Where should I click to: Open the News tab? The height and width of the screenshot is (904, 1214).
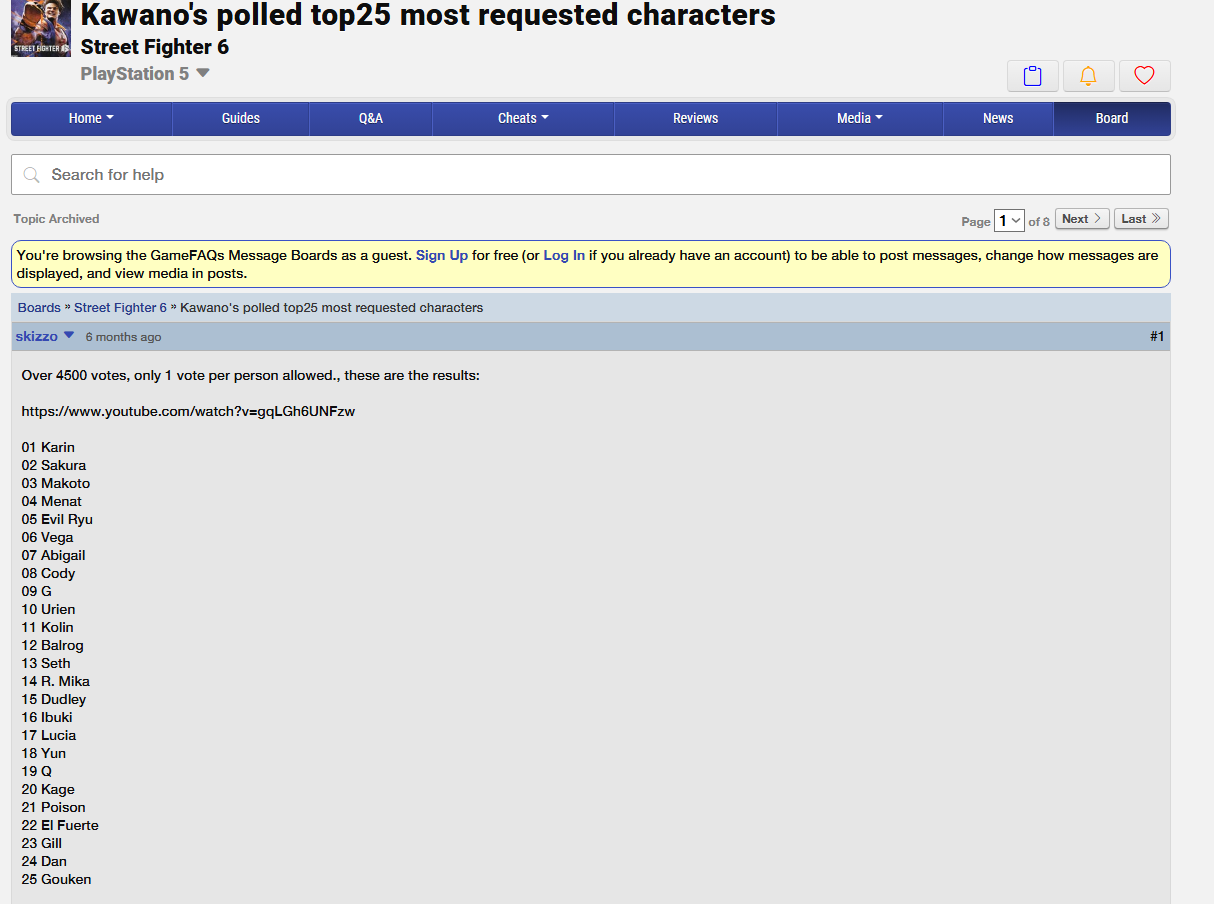click(x=998, y=118)
